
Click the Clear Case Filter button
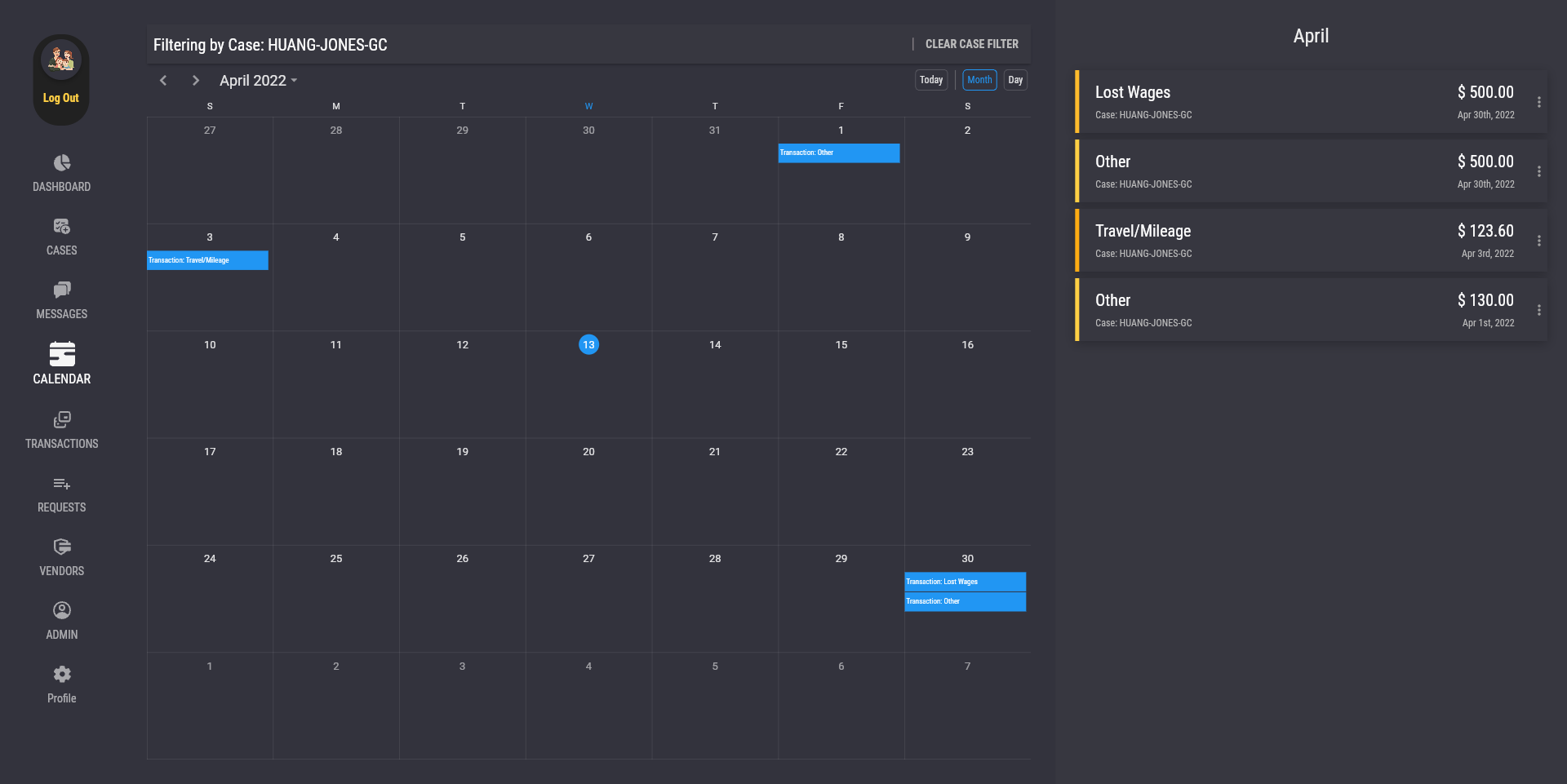pos(971,44)
